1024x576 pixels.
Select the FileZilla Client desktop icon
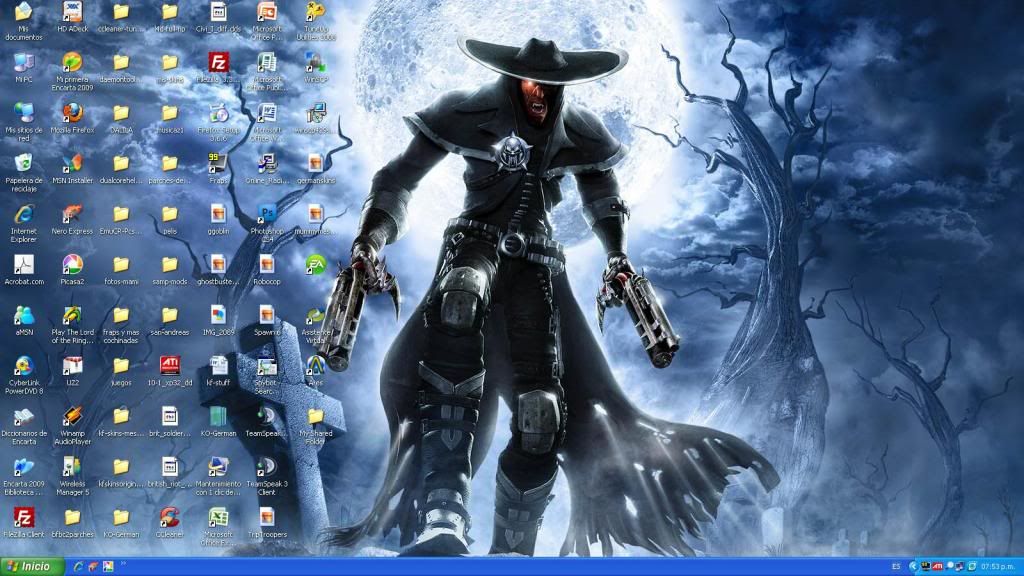tap(24, 517)
